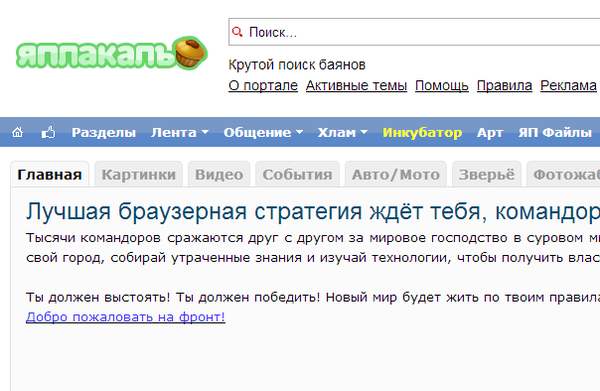
Task: Click the text starting Тысячи командоров сражаются
Action: click(x=313, y=248)
